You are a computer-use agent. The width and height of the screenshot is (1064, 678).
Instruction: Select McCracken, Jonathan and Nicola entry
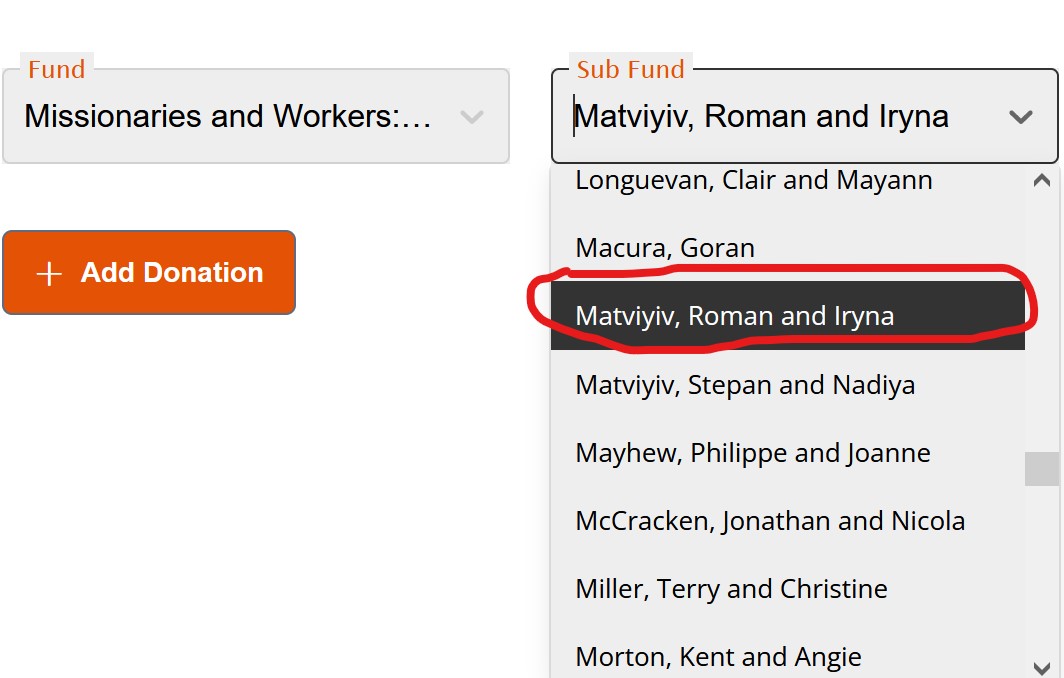(770, 521)
